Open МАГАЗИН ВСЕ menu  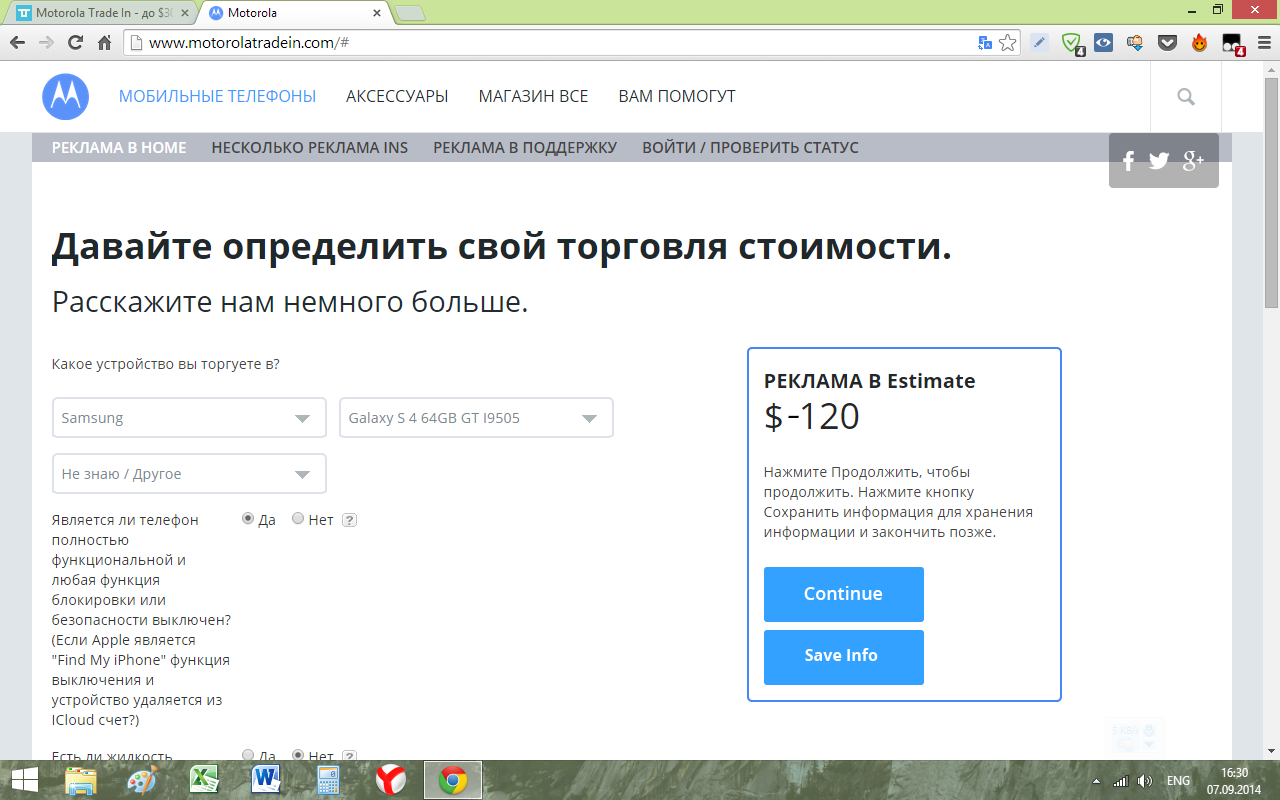click(533, 97)
